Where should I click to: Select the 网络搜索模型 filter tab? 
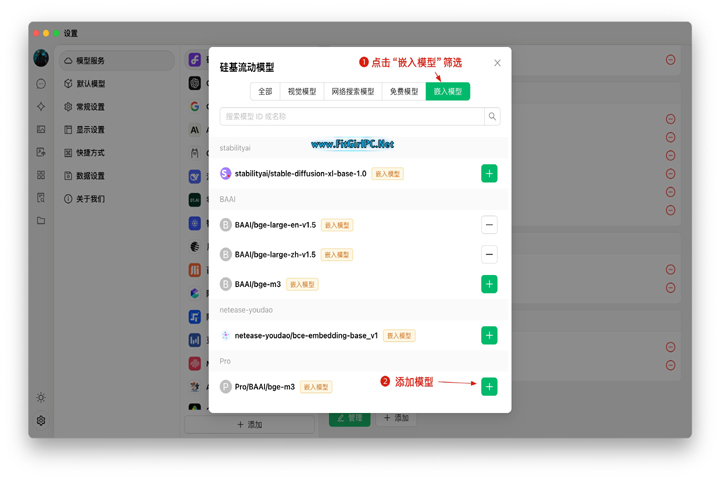coord(353,91)
